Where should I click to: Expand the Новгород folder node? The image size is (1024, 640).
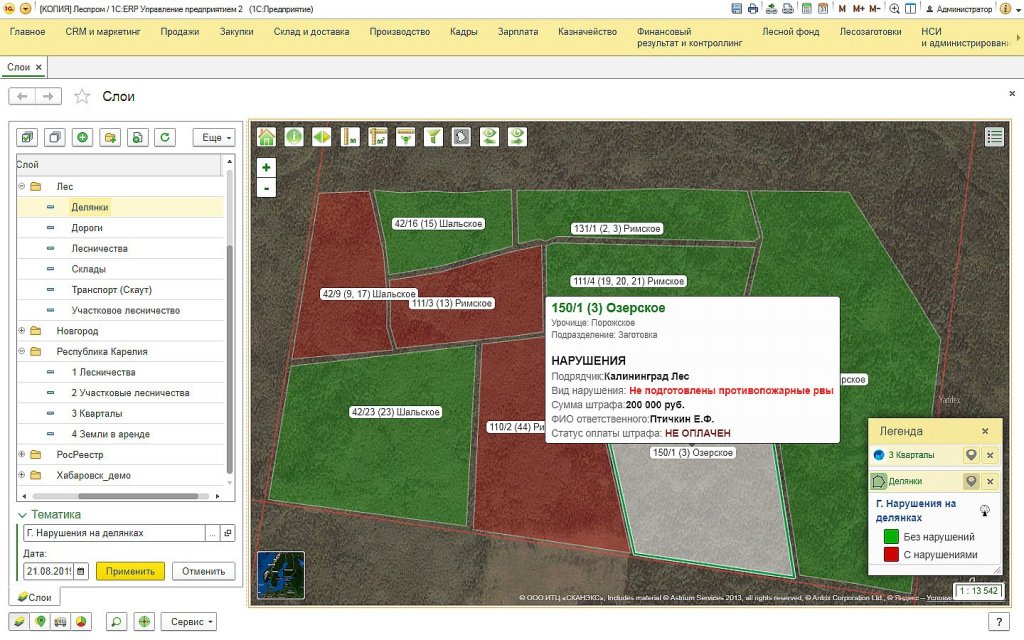pos(22,330)
